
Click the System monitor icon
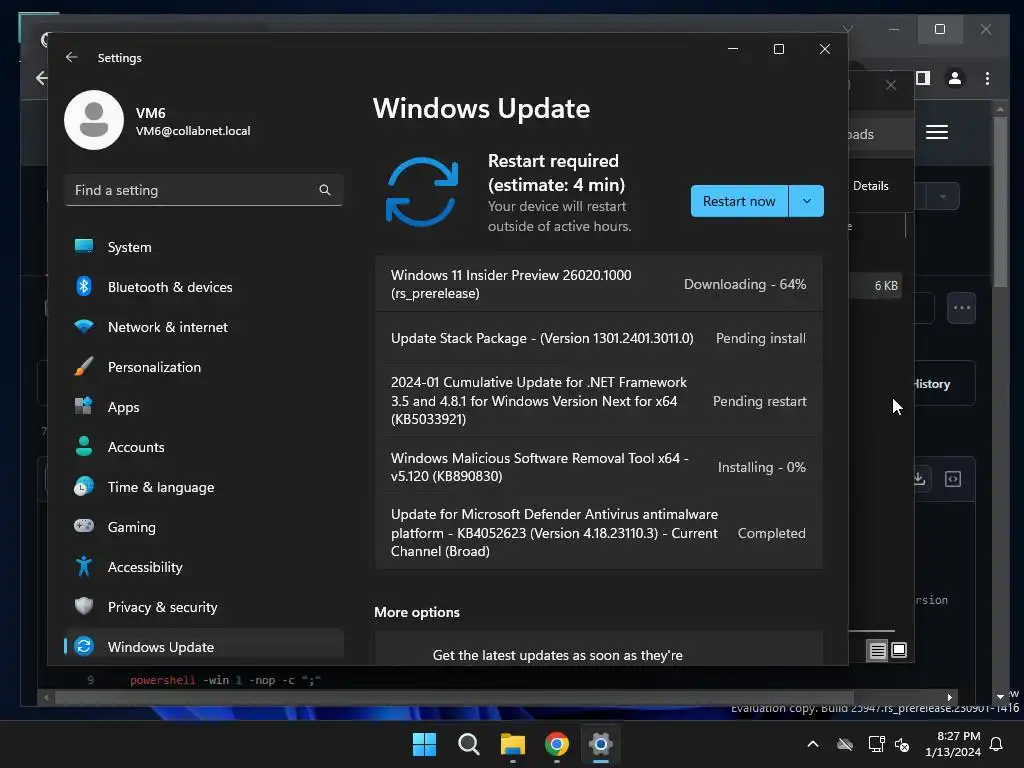point(84,246)
